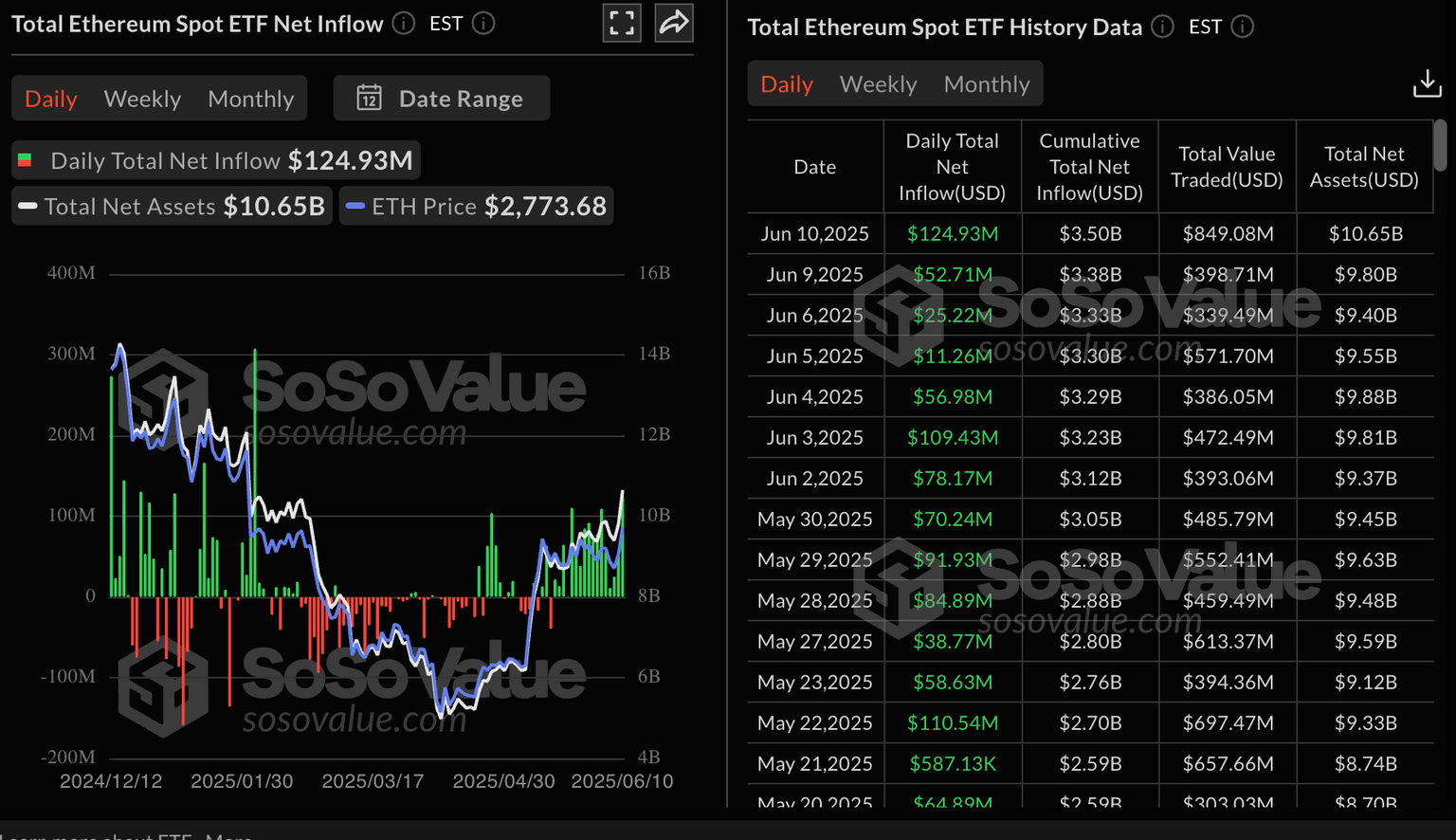Download the ETF history data

coord(1427,83)
